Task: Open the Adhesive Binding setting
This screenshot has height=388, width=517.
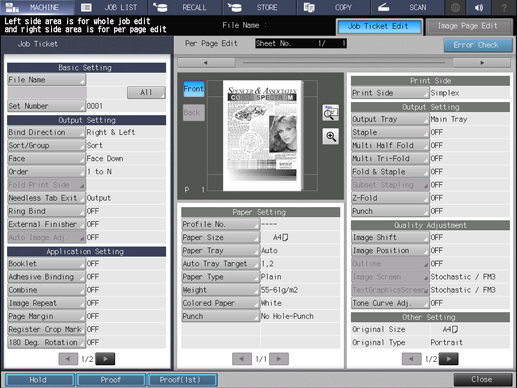Action: tap(46, 277)
